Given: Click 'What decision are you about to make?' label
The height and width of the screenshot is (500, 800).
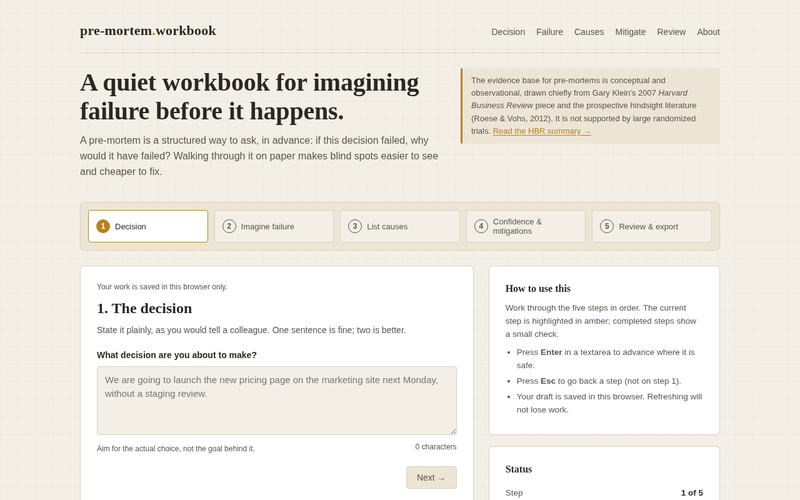Looking at the screenshot, I should click(x=177, y=355).
